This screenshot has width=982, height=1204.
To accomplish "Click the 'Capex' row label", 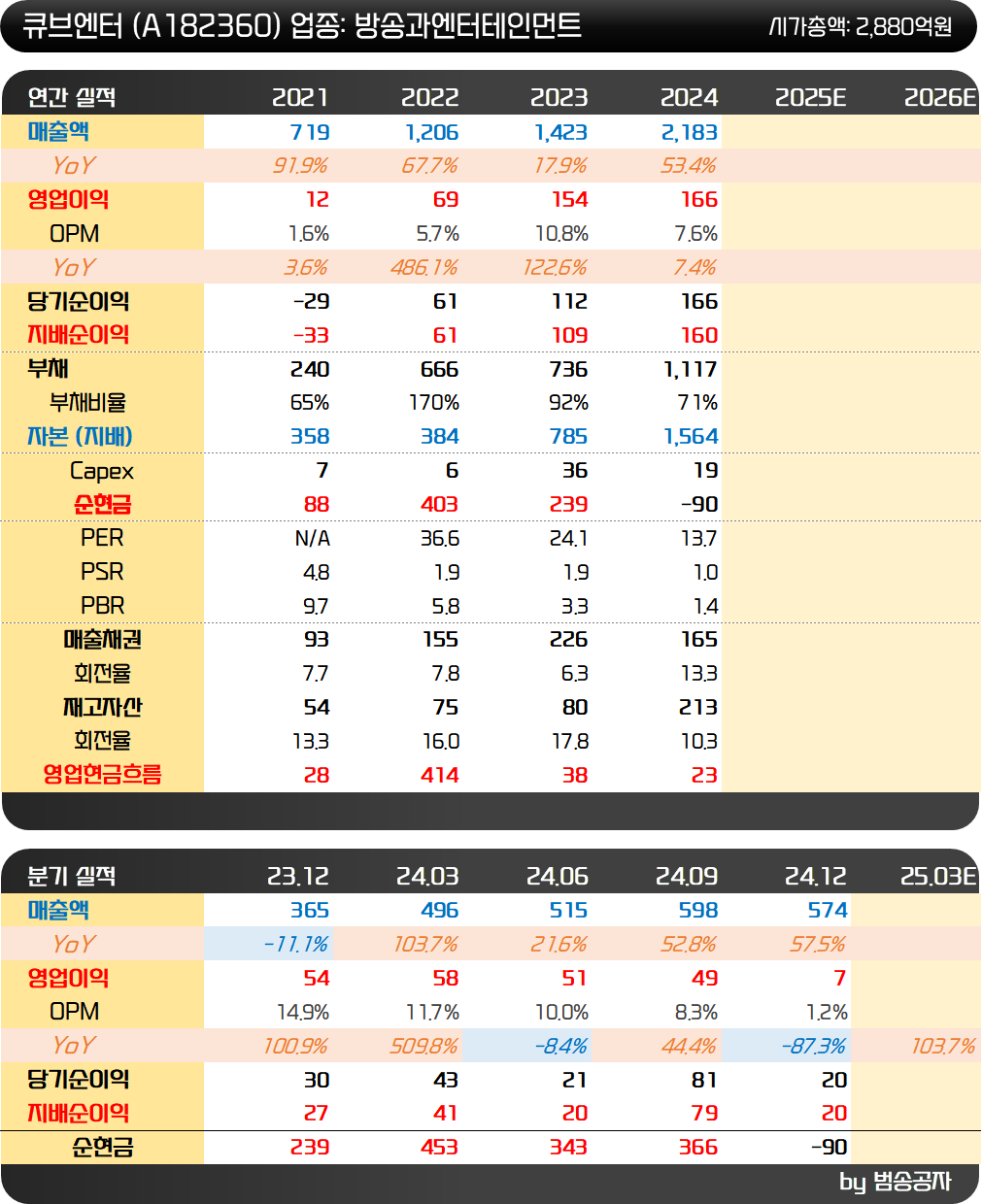I will click(x=101, y=471).
